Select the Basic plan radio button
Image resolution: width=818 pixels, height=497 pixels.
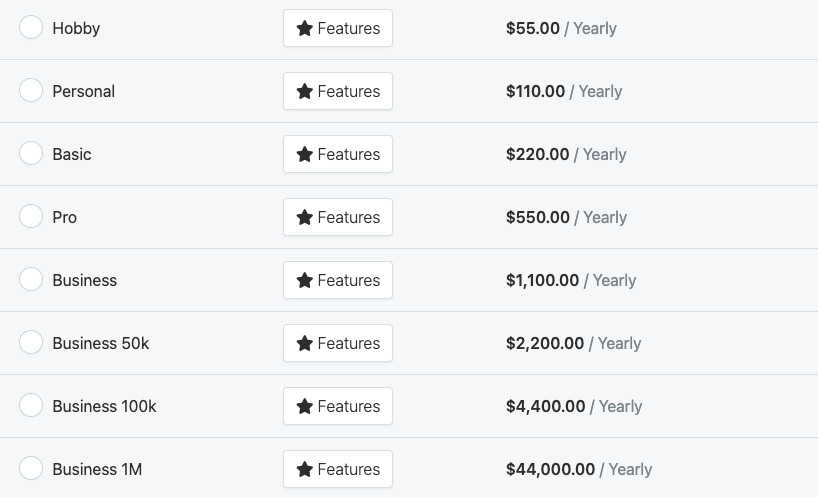31,154
